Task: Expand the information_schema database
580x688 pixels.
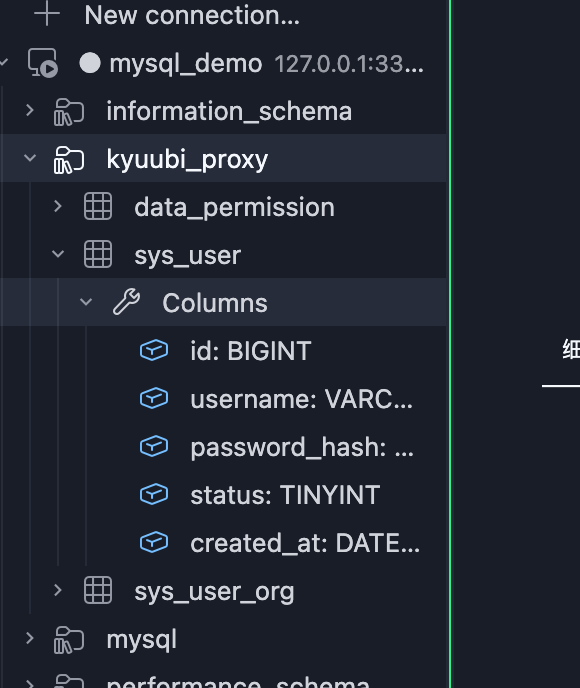Action: pos(30,110)
